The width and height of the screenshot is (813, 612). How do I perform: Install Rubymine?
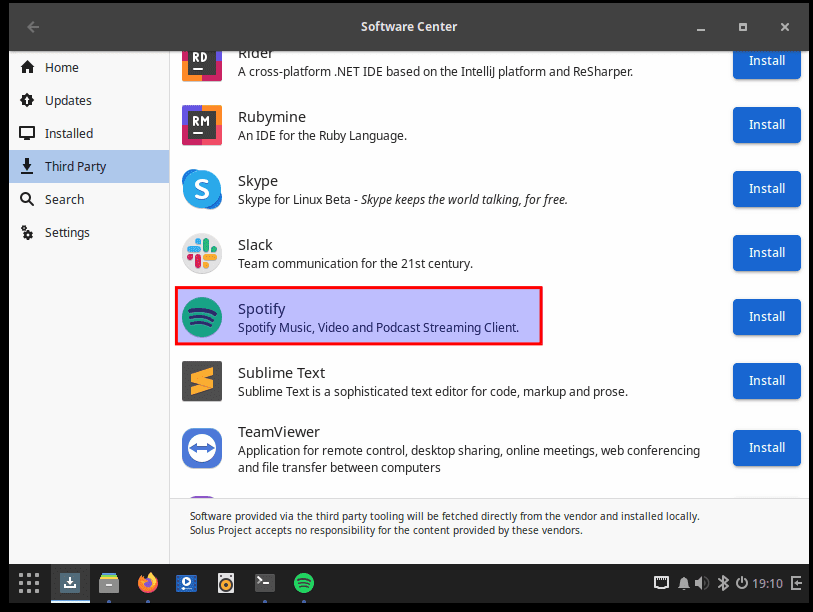click(x=766, y=125)
